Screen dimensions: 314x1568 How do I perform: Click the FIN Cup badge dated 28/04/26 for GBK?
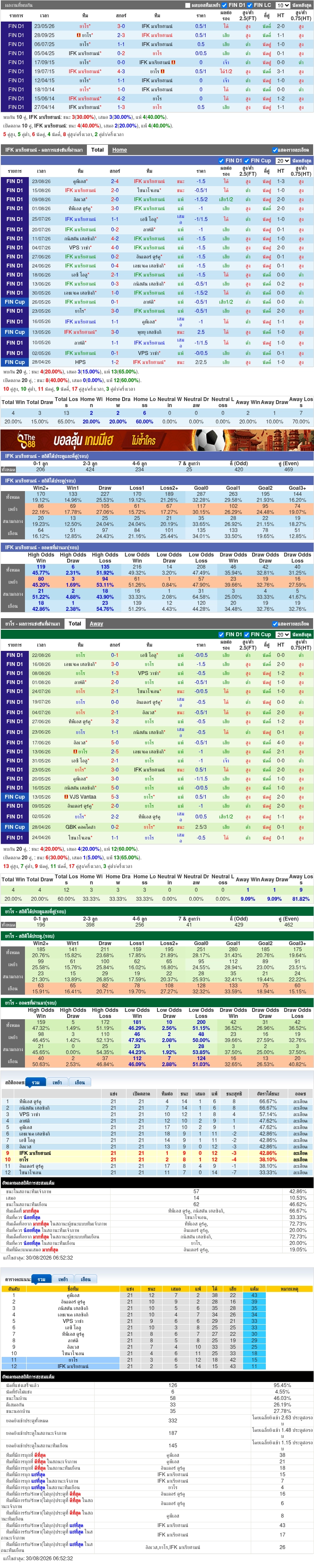tap(15, 827)
